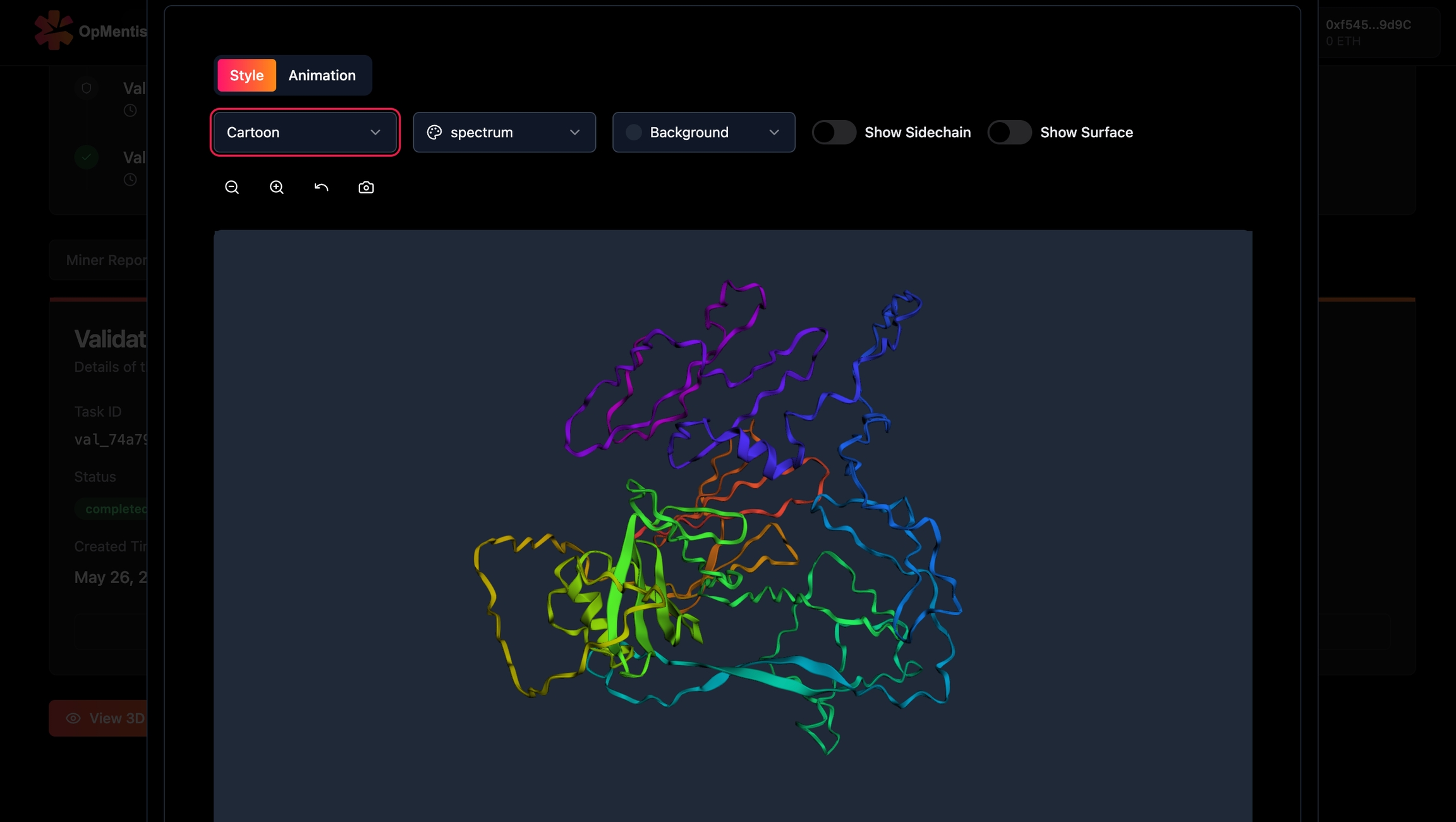Take a snapshot with camera icon

pyautogui.click(x=366, y=187)
